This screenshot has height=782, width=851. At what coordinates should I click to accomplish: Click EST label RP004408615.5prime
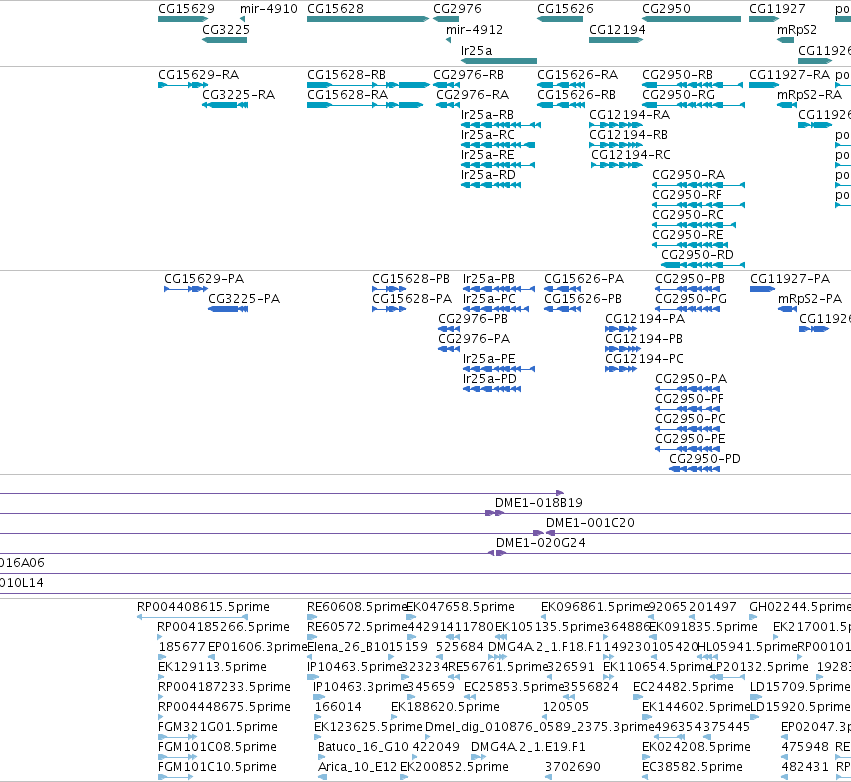(x=203, y=607)
